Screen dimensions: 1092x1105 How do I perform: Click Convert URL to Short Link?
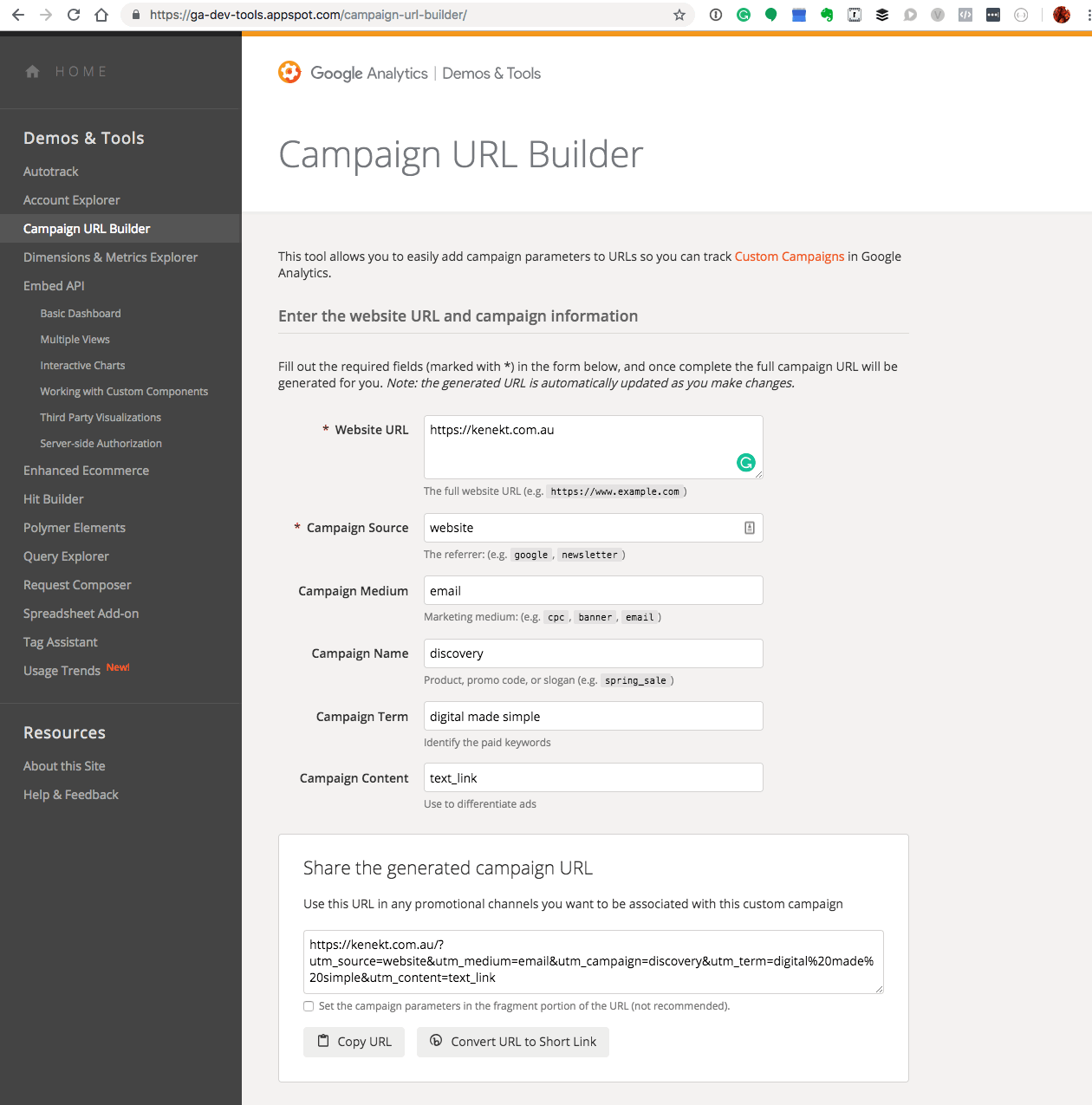[x=513, y=1042]
